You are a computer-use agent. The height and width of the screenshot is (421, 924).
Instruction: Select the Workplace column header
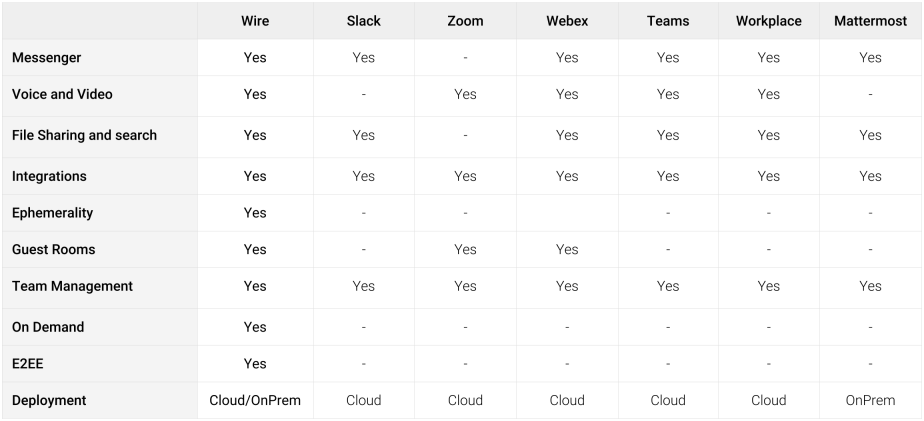(768, 21)
